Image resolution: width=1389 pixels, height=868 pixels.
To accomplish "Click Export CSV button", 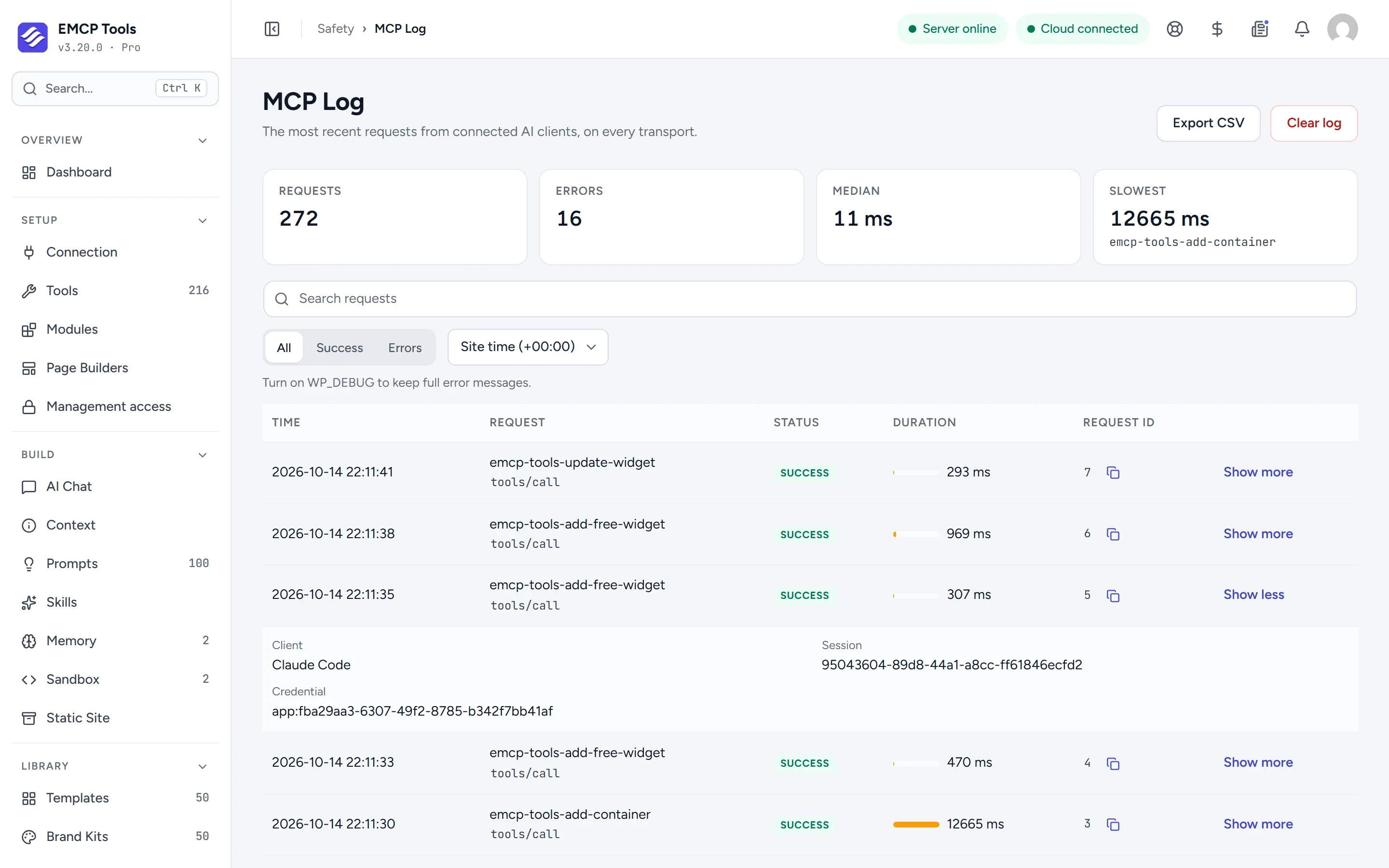I will (x=1208, y=123).
